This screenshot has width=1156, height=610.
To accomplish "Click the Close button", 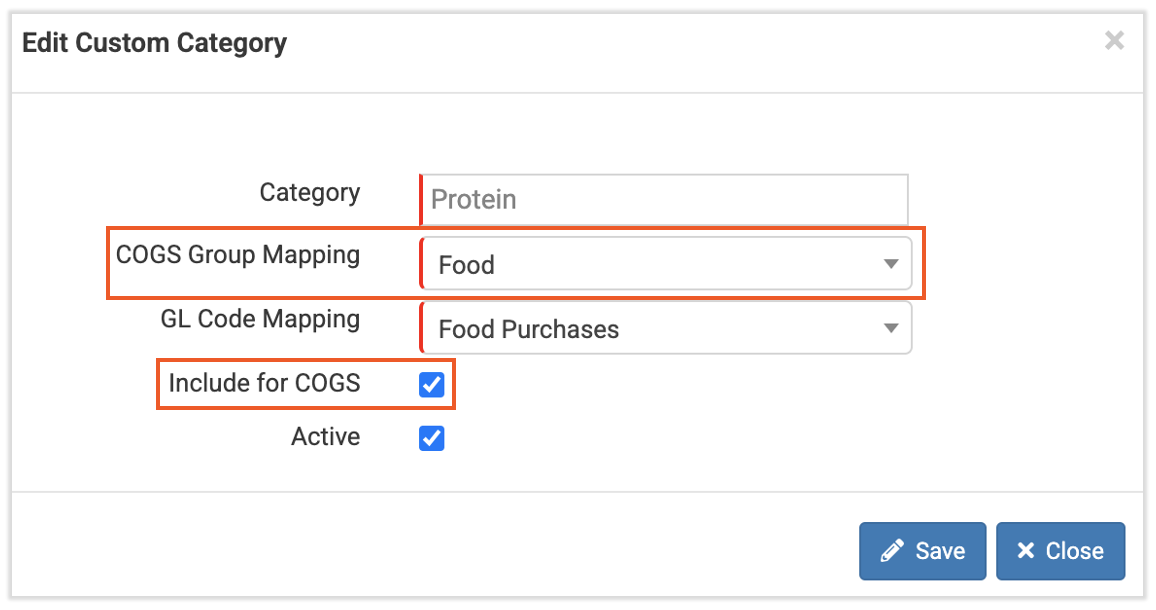I will pos(1060,550).
